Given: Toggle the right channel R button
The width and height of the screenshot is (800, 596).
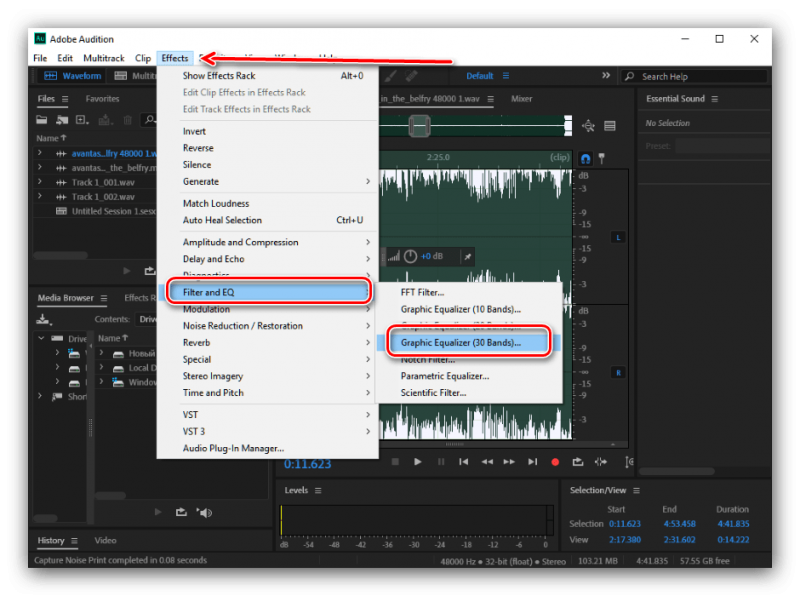Looking at the screenshot, I should point(618,372).
